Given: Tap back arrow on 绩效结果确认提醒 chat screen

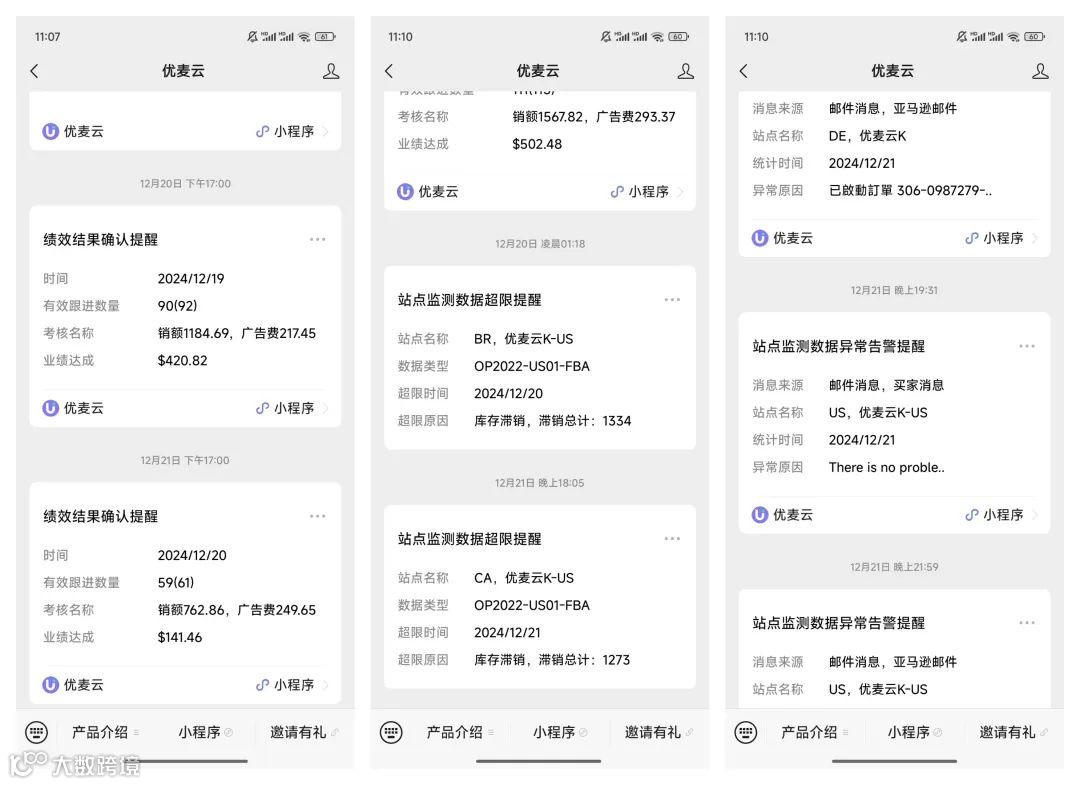Looking at the screenshot, I should click(34, 71).
